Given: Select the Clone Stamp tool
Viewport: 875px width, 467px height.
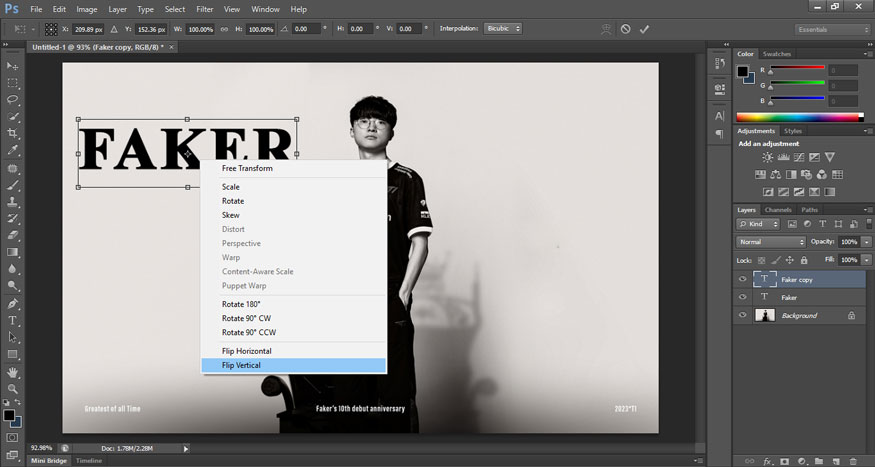Looking at the screenshot, I should (x=12, y=202).
